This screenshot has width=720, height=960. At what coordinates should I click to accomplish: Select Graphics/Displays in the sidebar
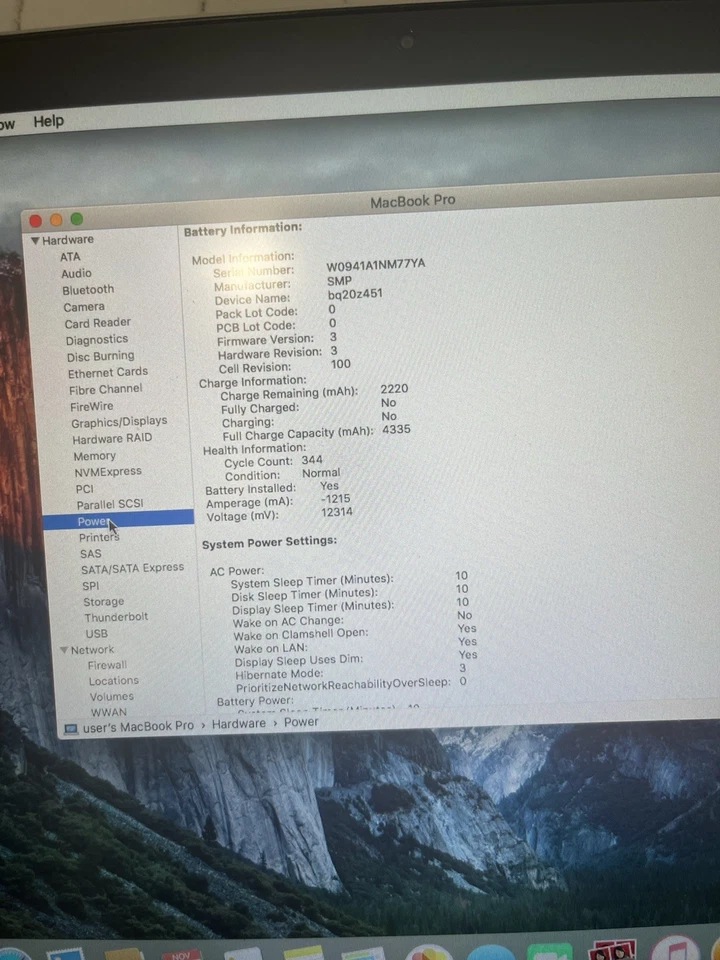pyautogui.click(x=119, y=422)
